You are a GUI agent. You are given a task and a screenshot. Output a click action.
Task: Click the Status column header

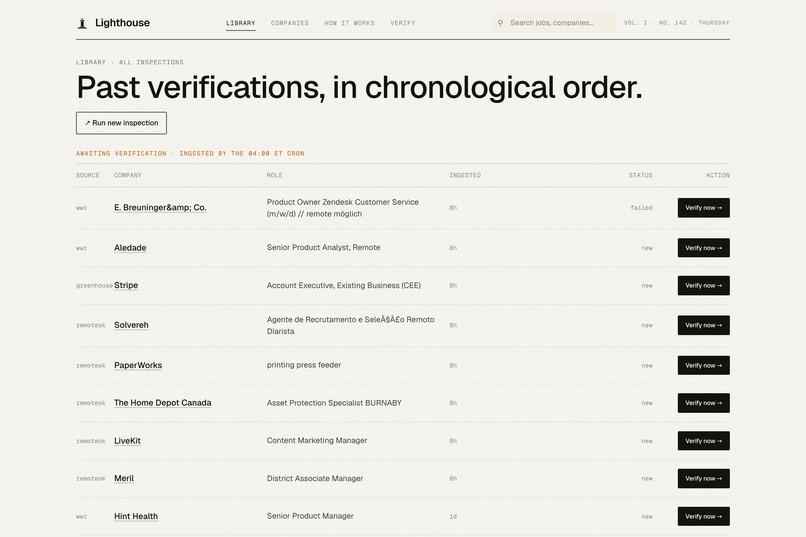pyautogui.click(x=640, y=175)
